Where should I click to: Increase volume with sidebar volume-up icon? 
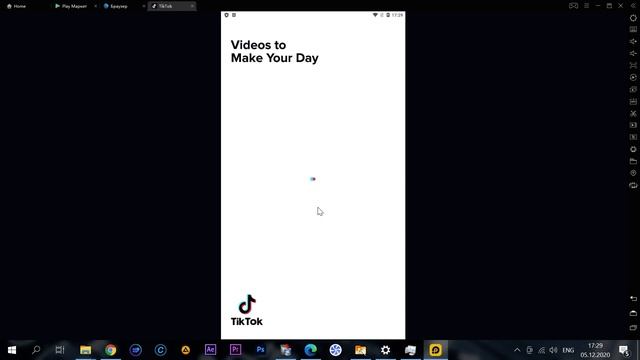pos(633,41)
